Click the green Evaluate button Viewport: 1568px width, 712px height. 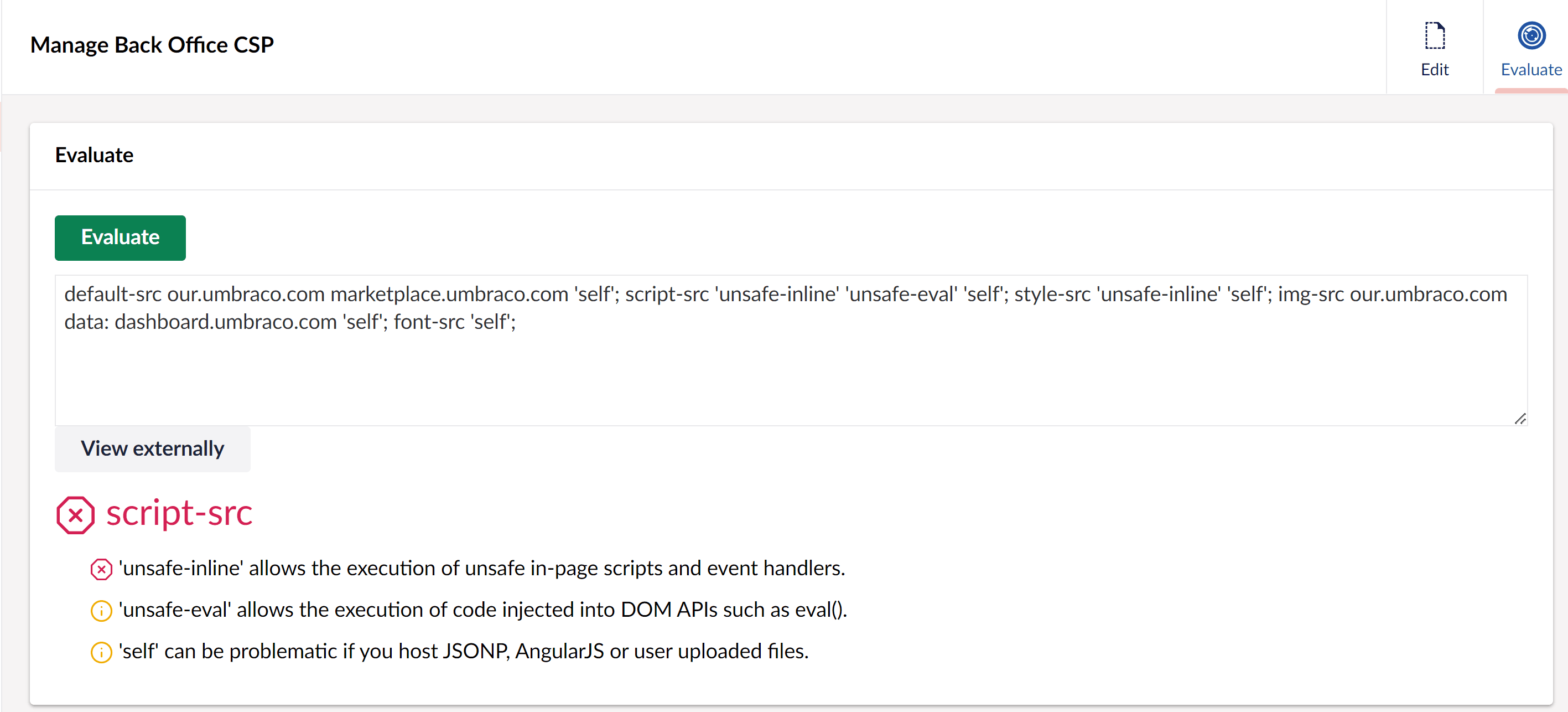click(120, 238)
